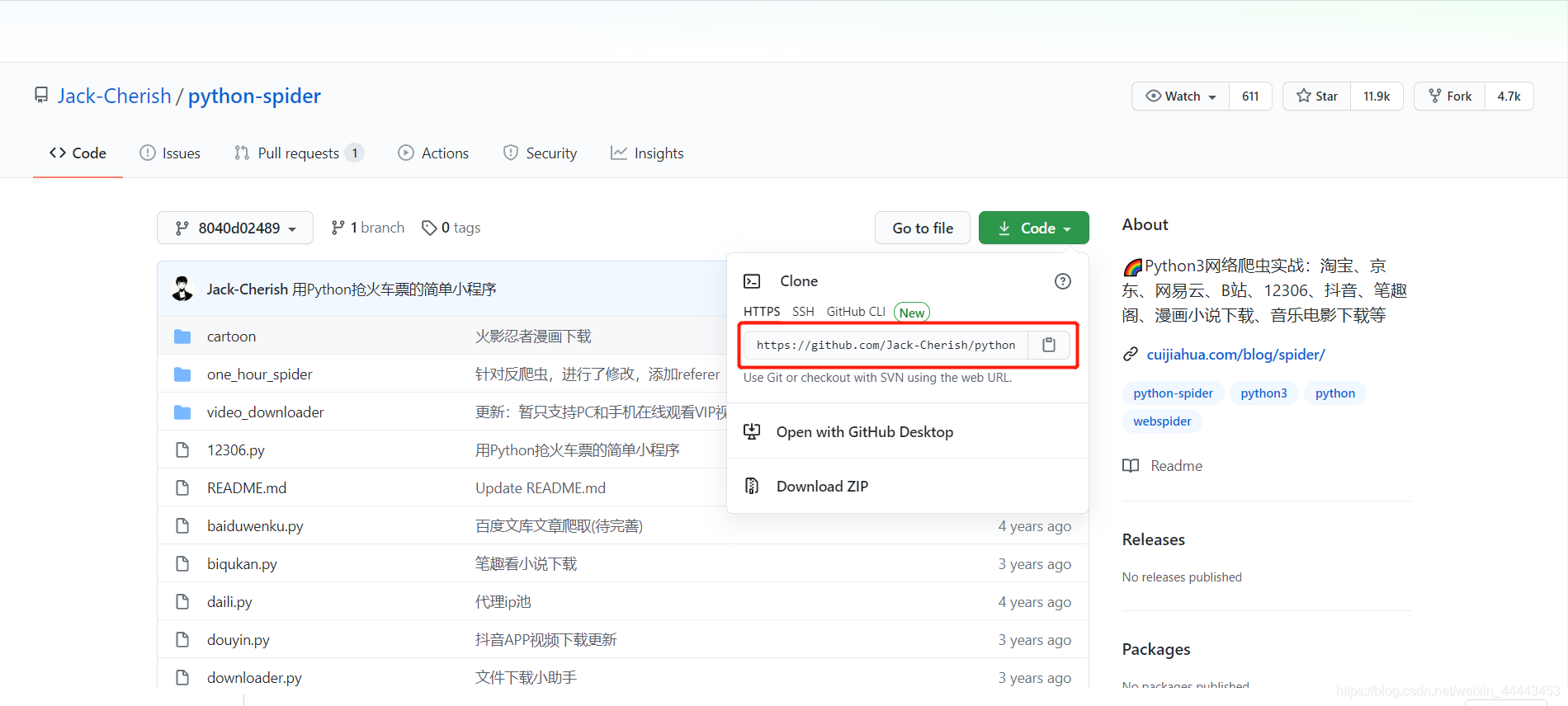Switch to the Code tab

(x=78, y=153)
